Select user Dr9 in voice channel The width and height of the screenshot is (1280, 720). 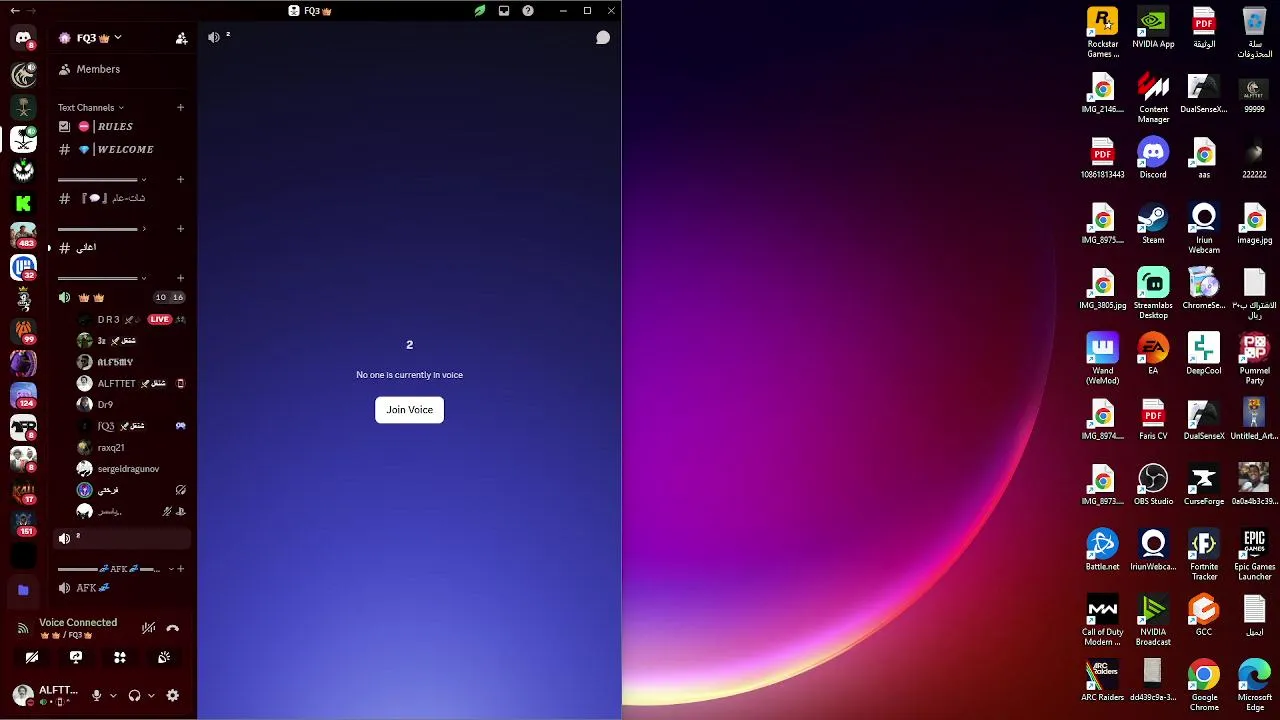(x=132, y=404)
